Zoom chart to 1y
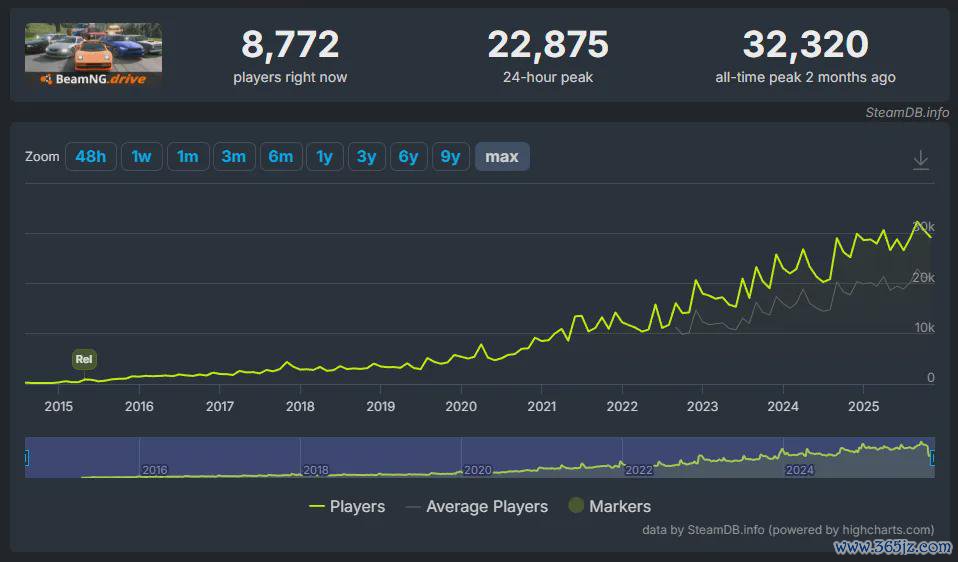 325,157
